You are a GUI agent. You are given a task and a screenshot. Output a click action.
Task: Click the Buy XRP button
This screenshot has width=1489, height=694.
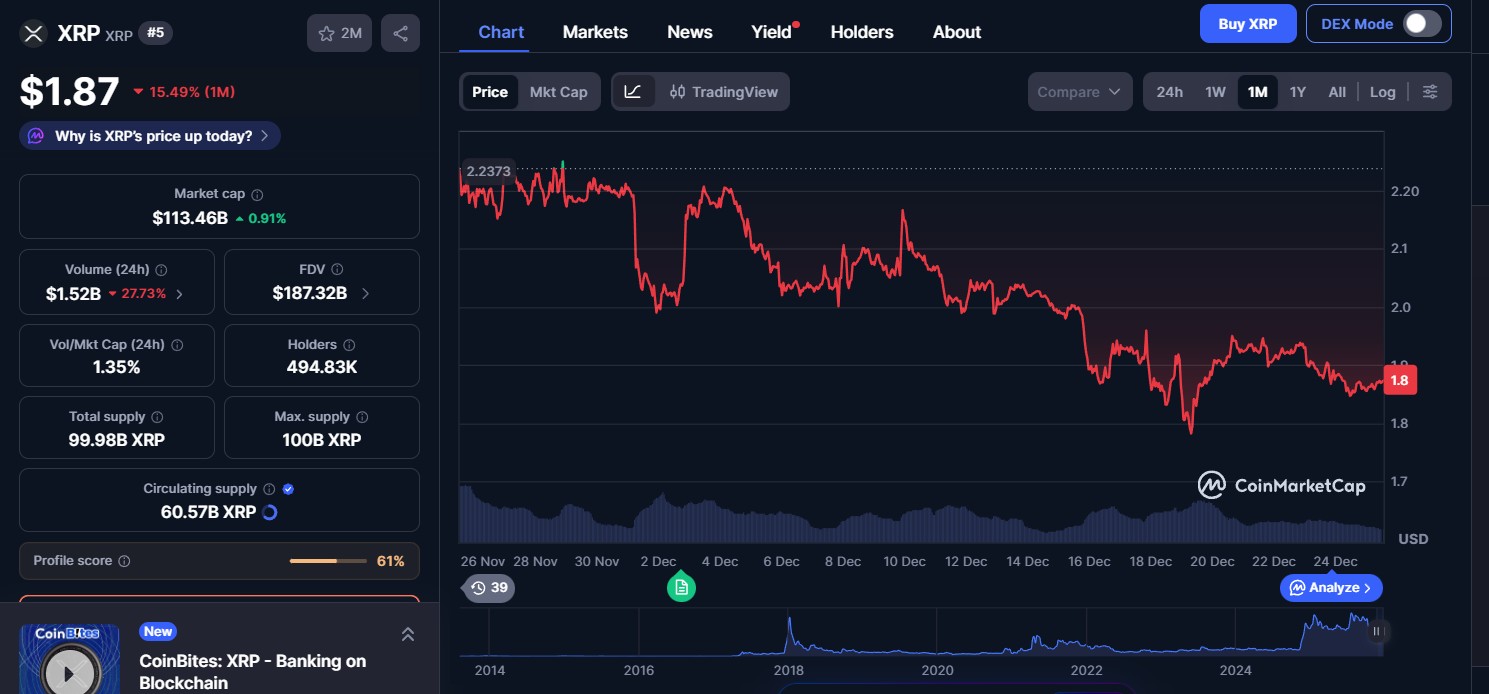tap(1247, 23)
